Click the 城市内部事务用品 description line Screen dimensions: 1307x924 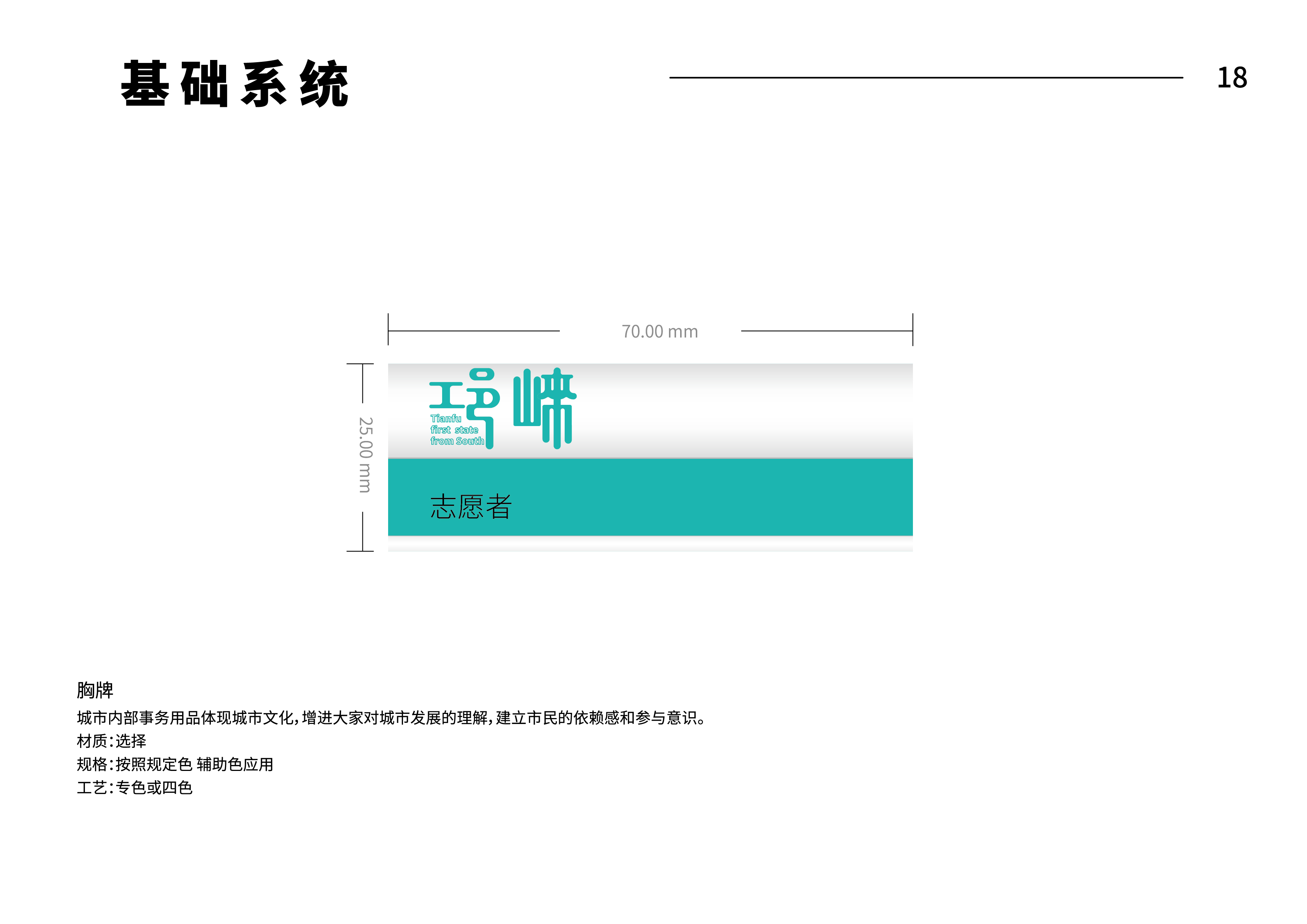[x=391, y=717]
